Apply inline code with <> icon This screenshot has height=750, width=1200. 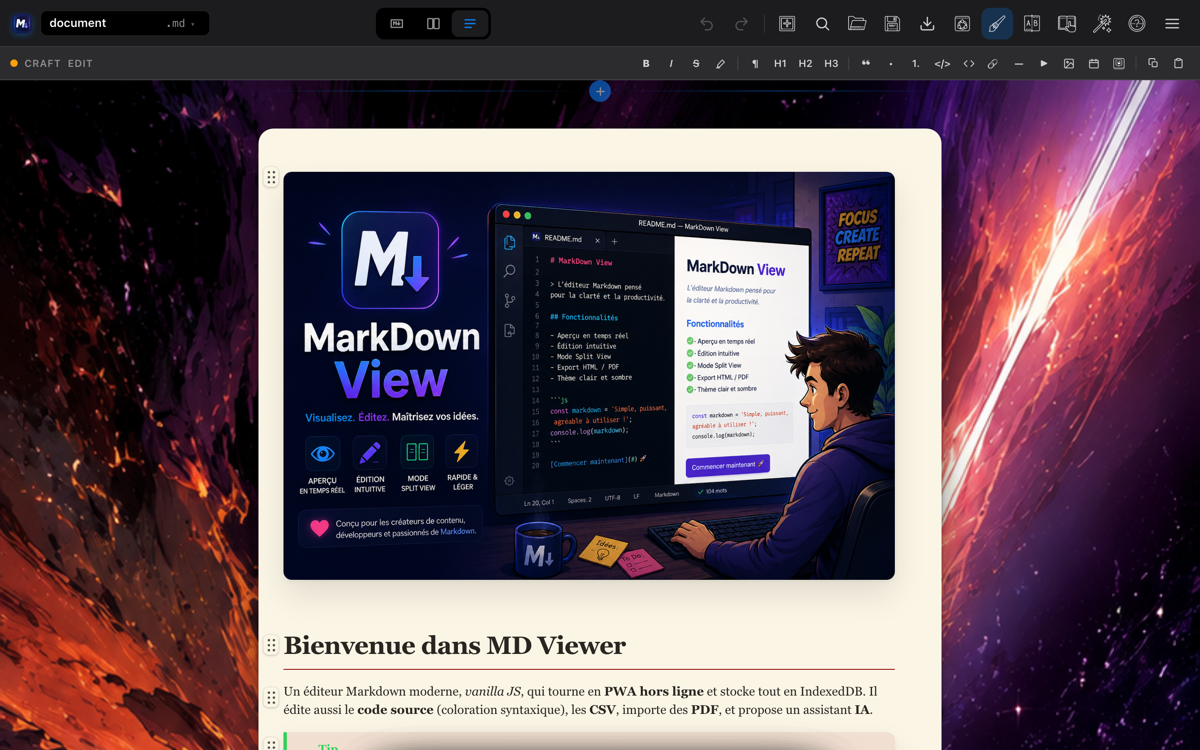[969, 63]
